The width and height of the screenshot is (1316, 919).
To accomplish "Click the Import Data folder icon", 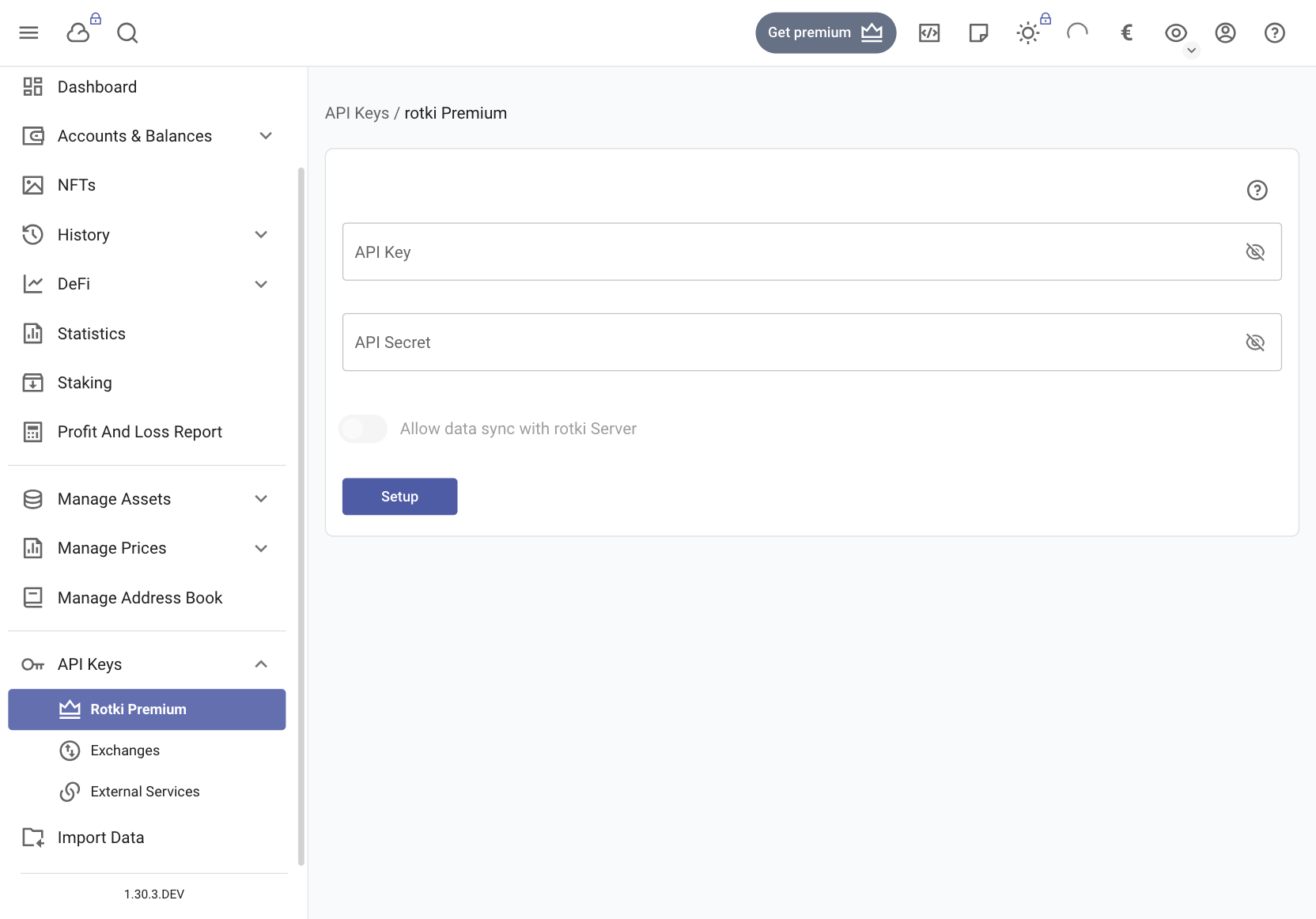I will coord(32,838).
